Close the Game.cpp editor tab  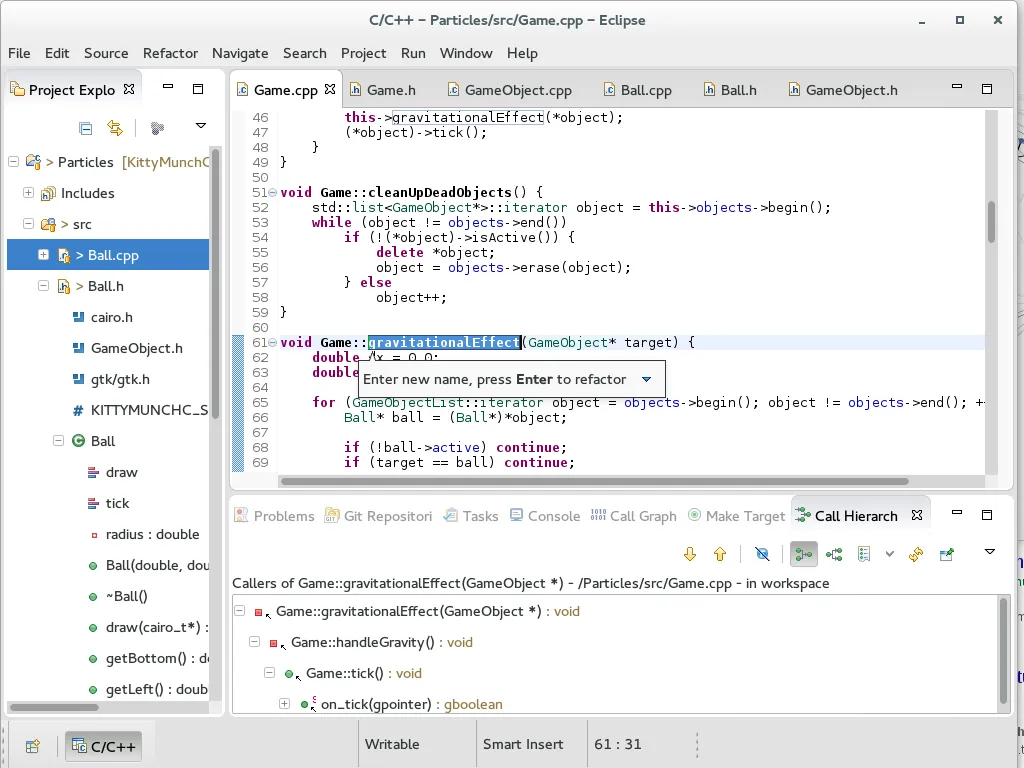[330, 89]
